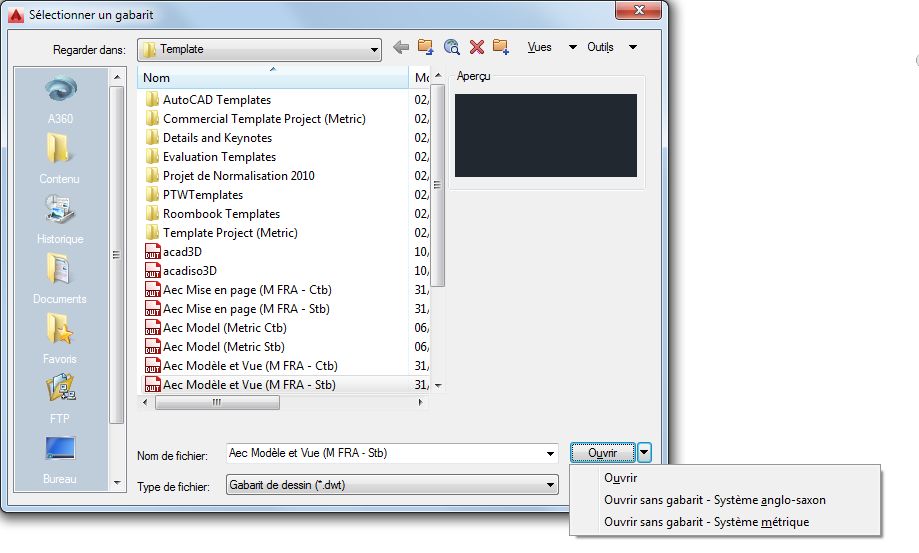
Task: Open the FTP location shortcut
Action: click(x=60, y=398)
